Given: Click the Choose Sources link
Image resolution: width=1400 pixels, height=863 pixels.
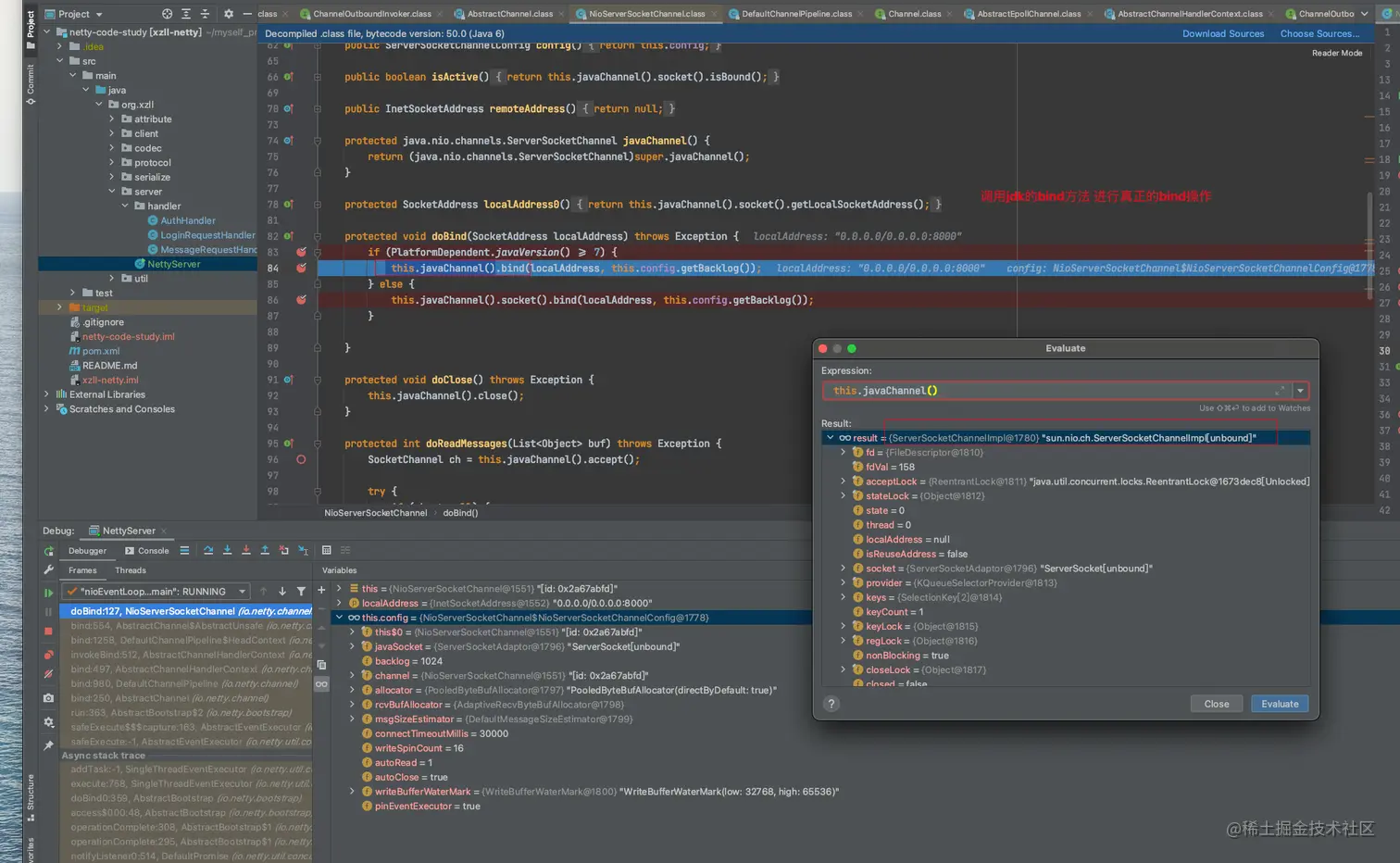Looking at the screenshot, I should click(1319, 33).
